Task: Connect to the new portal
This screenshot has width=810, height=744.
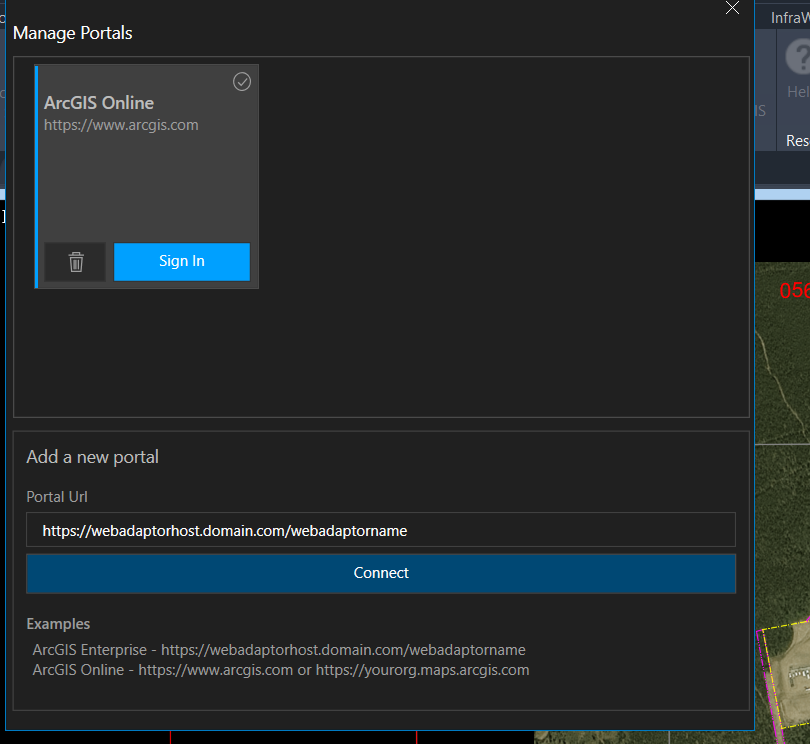Action: pos(380,573)
